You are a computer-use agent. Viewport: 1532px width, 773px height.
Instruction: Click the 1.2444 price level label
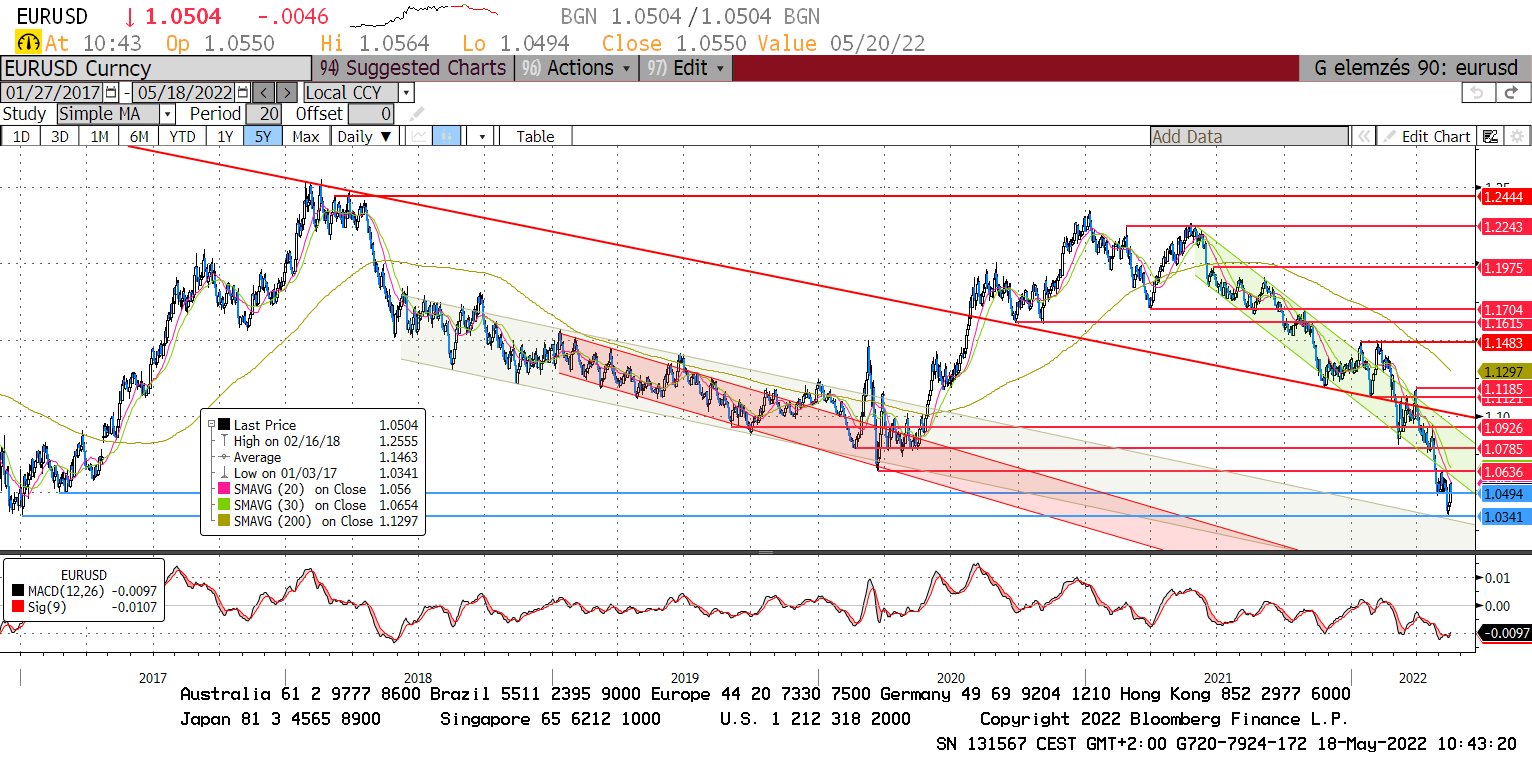[1503, 197]
